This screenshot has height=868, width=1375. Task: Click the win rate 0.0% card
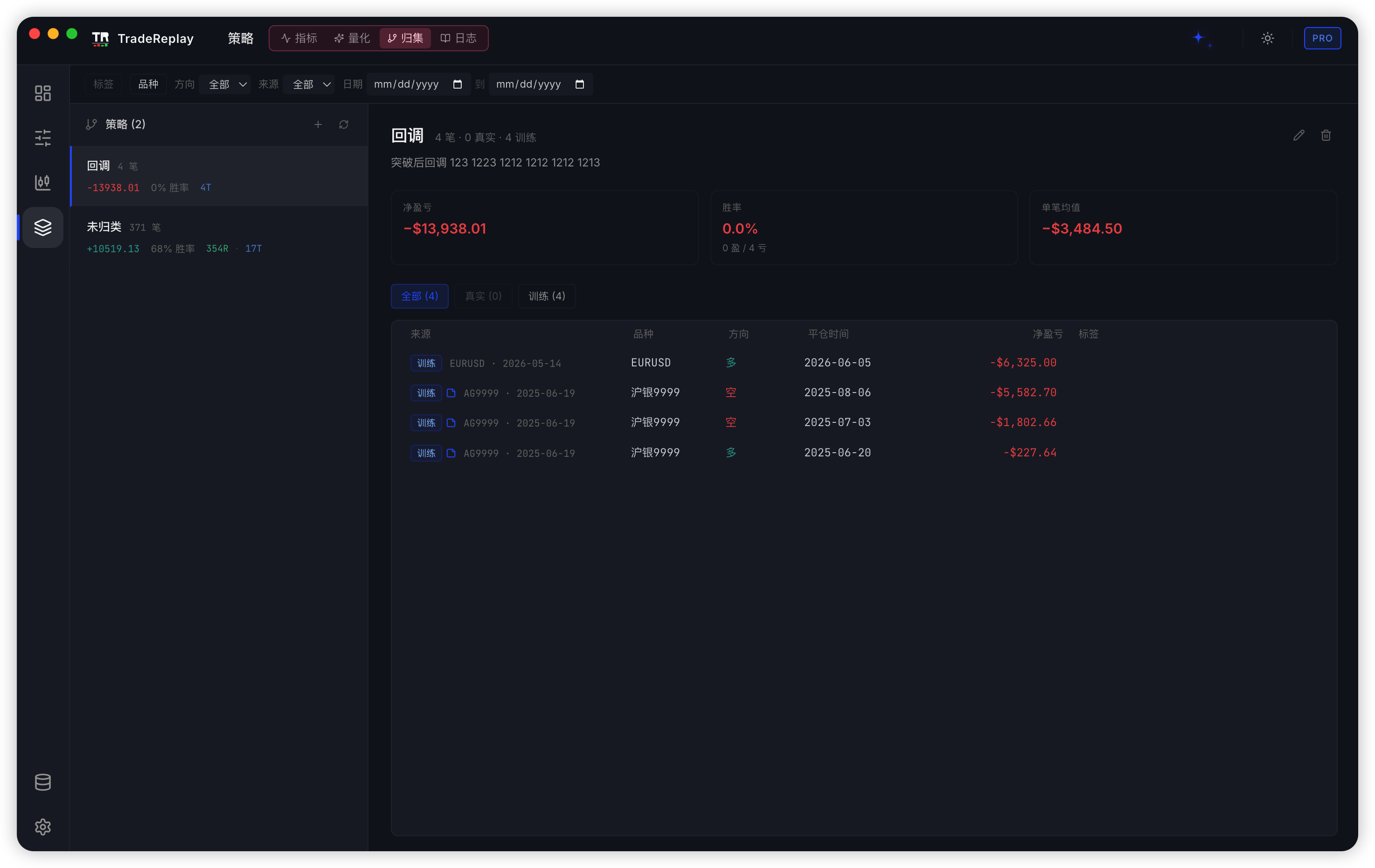point(863,227)
